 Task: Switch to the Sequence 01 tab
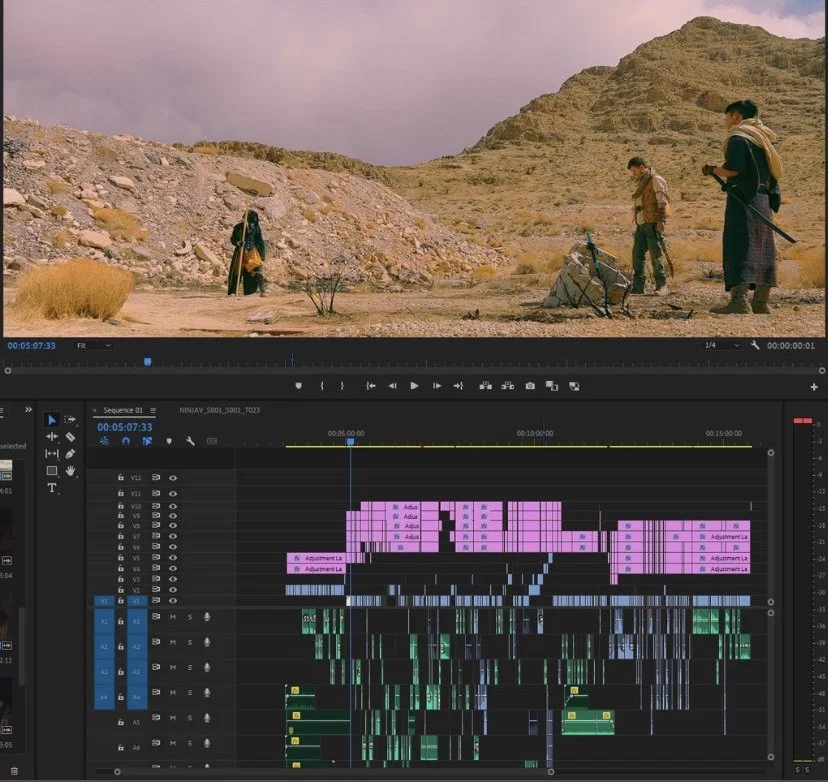click(x=123, y=410)
